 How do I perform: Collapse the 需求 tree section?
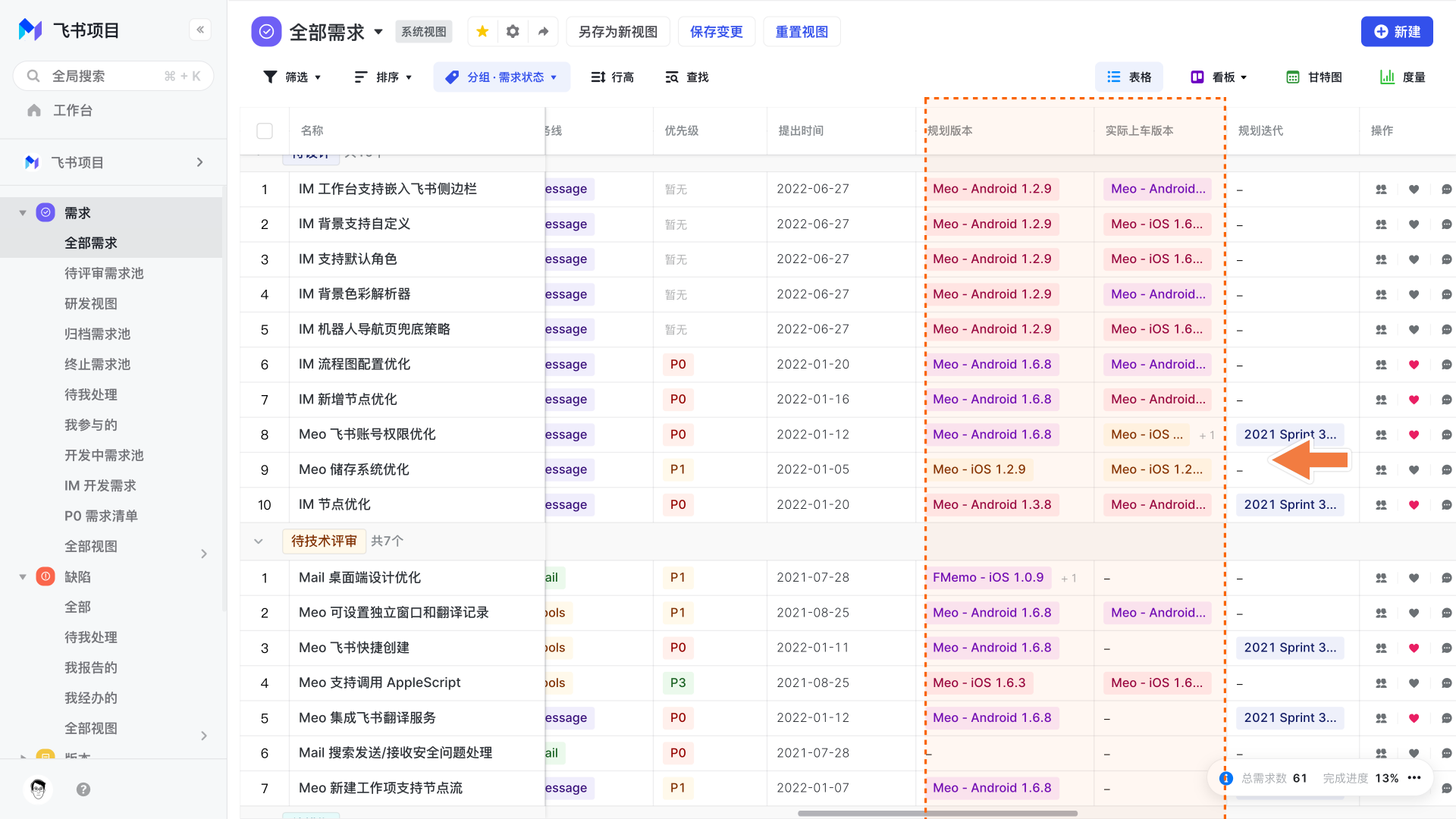tap(23, 213)
